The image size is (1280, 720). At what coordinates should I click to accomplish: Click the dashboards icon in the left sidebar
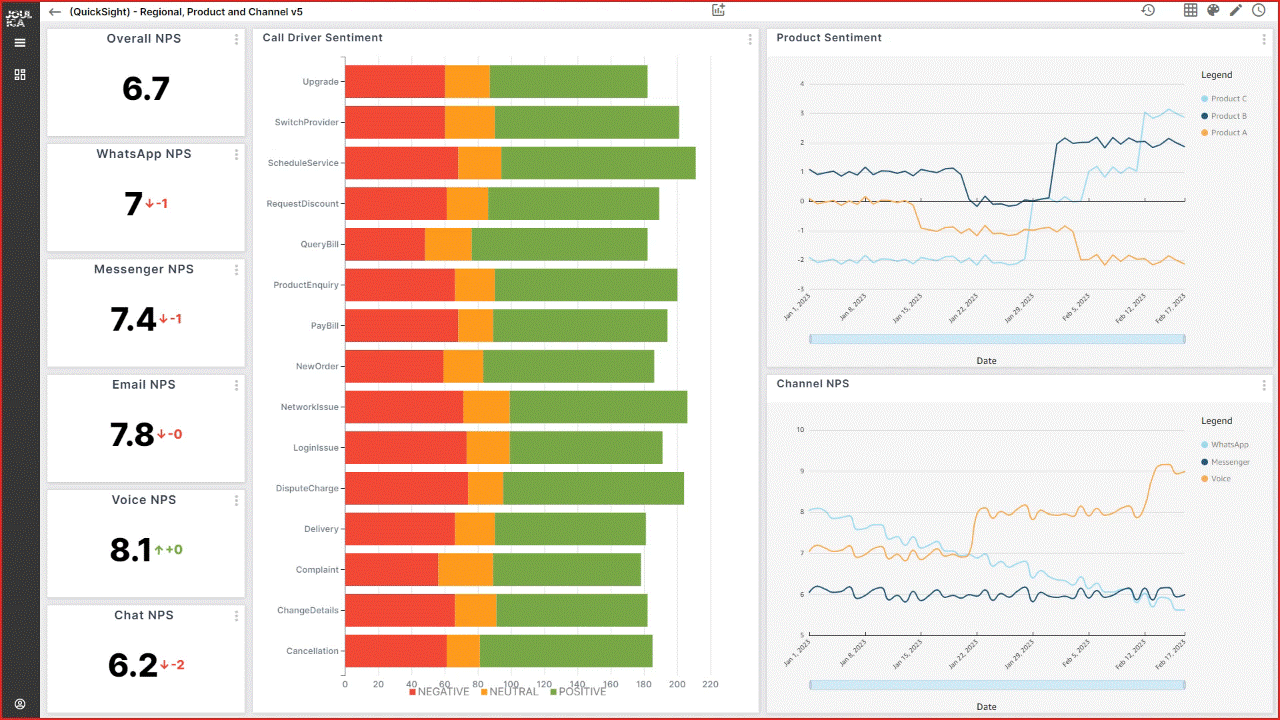[19, 74]
